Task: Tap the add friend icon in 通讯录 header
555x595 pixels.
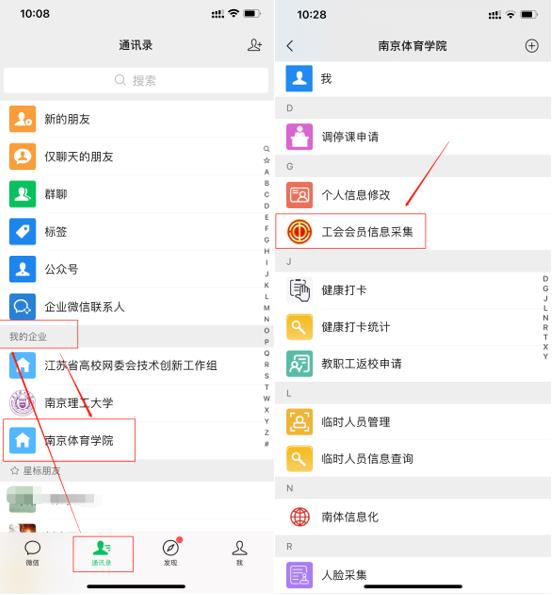Action: pyautogui.click(x=254, y=45)
